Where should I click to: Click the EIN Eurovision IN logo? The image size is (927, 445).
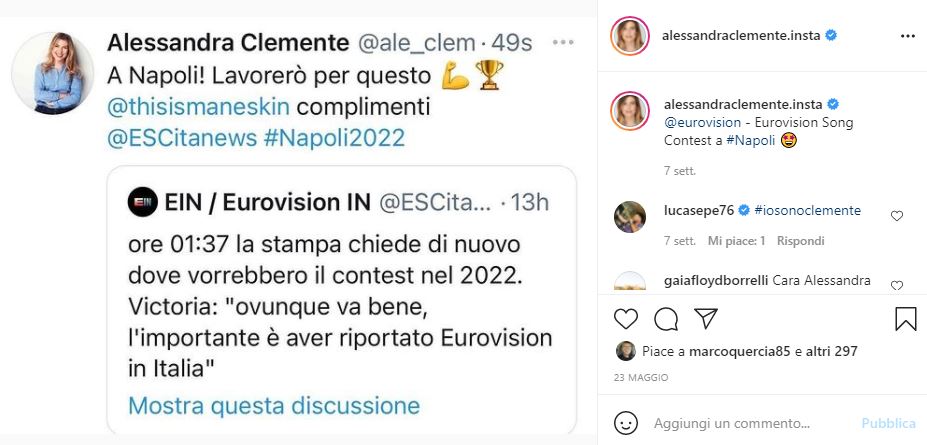[x=143, y=202]
